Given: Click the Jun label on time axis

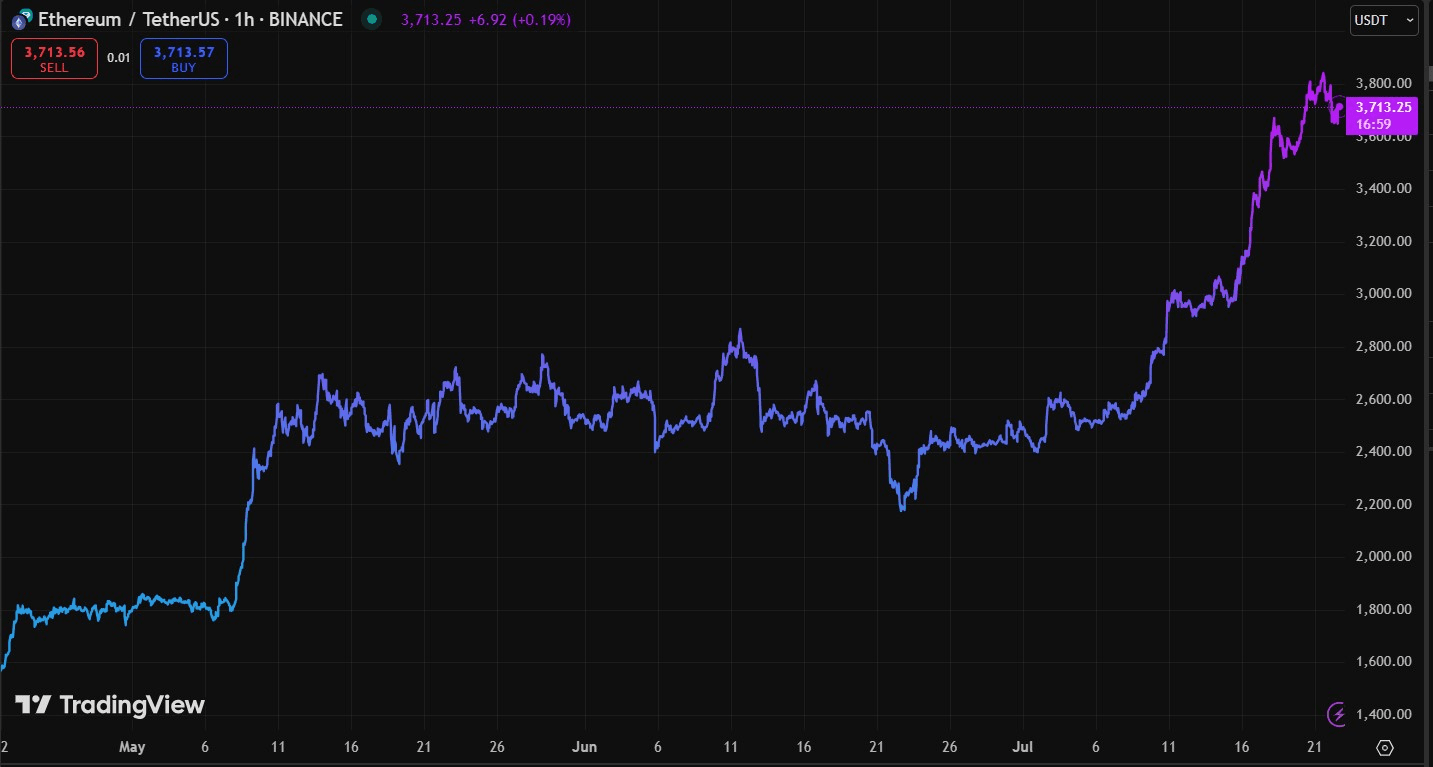Looking at the screenshot, I should (584, 747).
